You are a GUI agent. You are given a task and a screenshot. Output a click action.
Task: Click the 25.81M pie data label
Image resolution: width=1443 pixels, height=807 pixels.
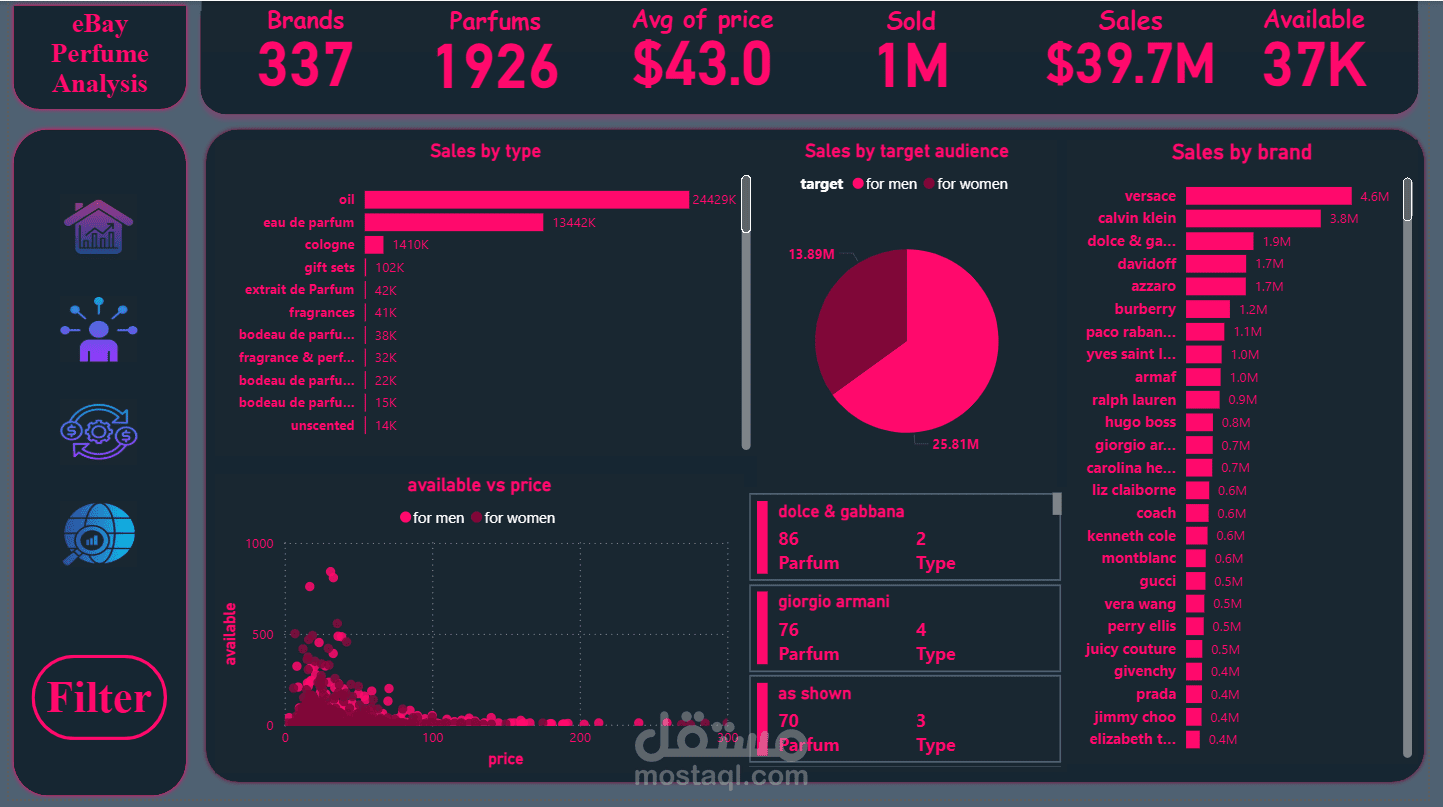(x=955, y=444)
